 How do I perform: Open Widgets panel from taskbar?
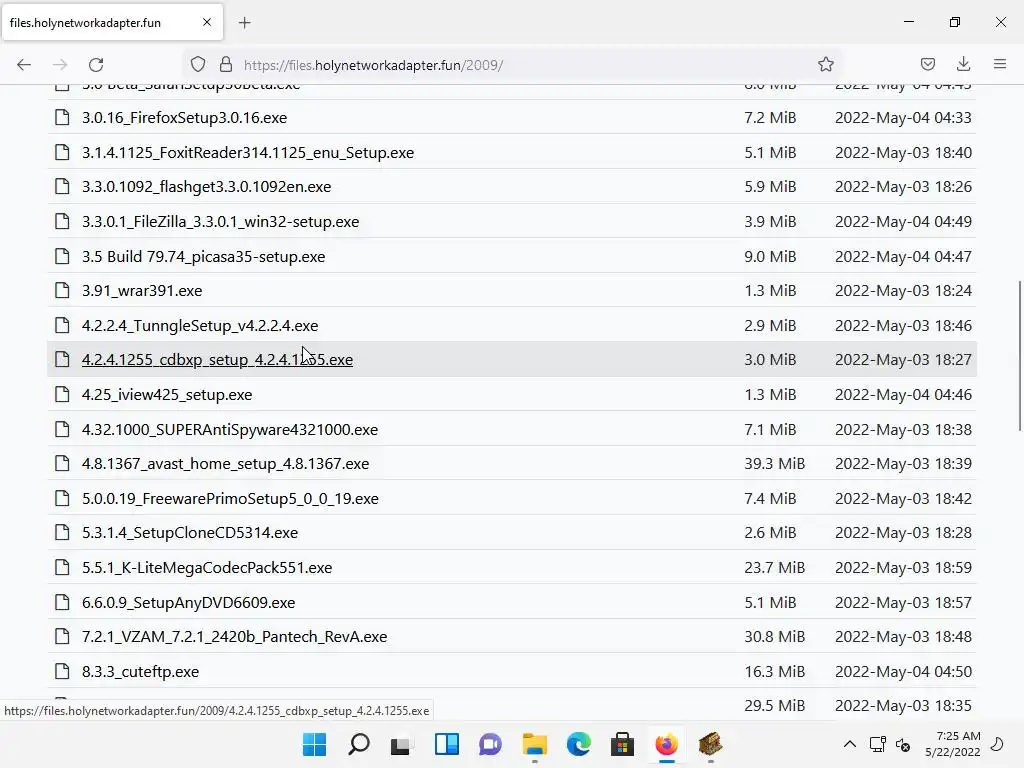click(447, 744)
